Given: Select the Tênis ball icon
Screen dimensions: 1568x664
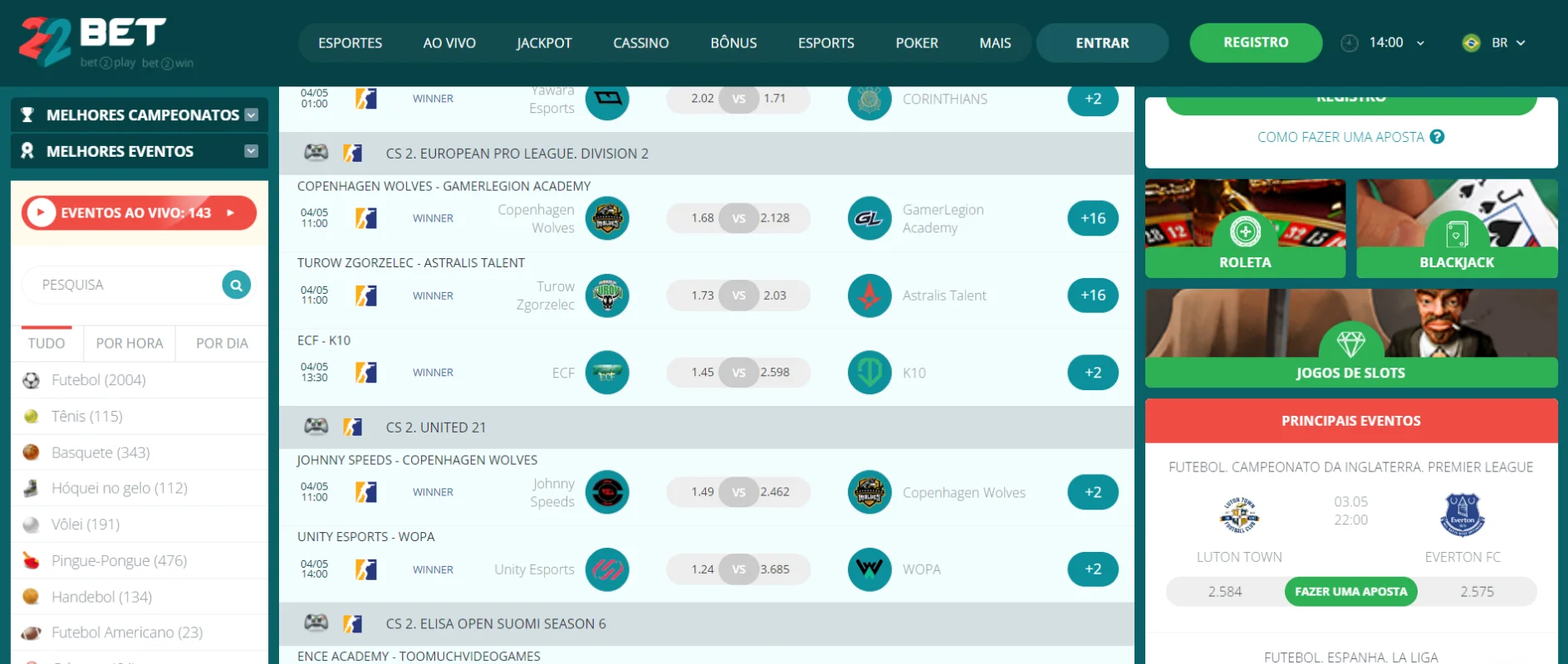Looking at the screenshot, I should (31, 417).
